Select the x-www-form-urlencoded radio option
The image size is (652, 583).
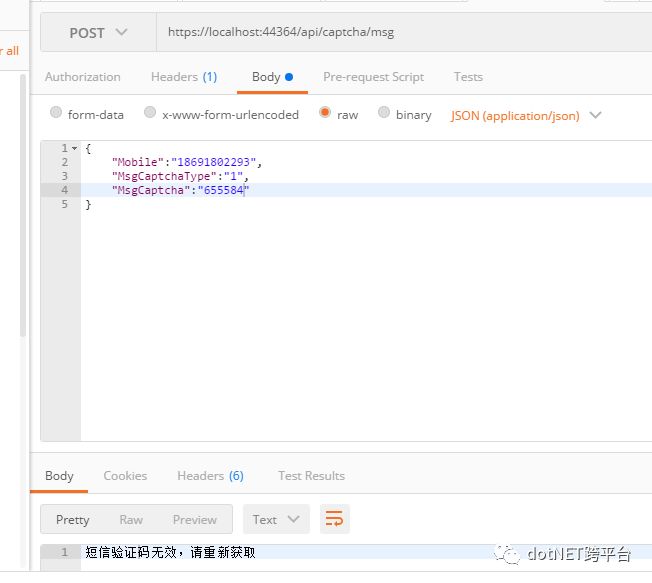(x=150, y=112)
